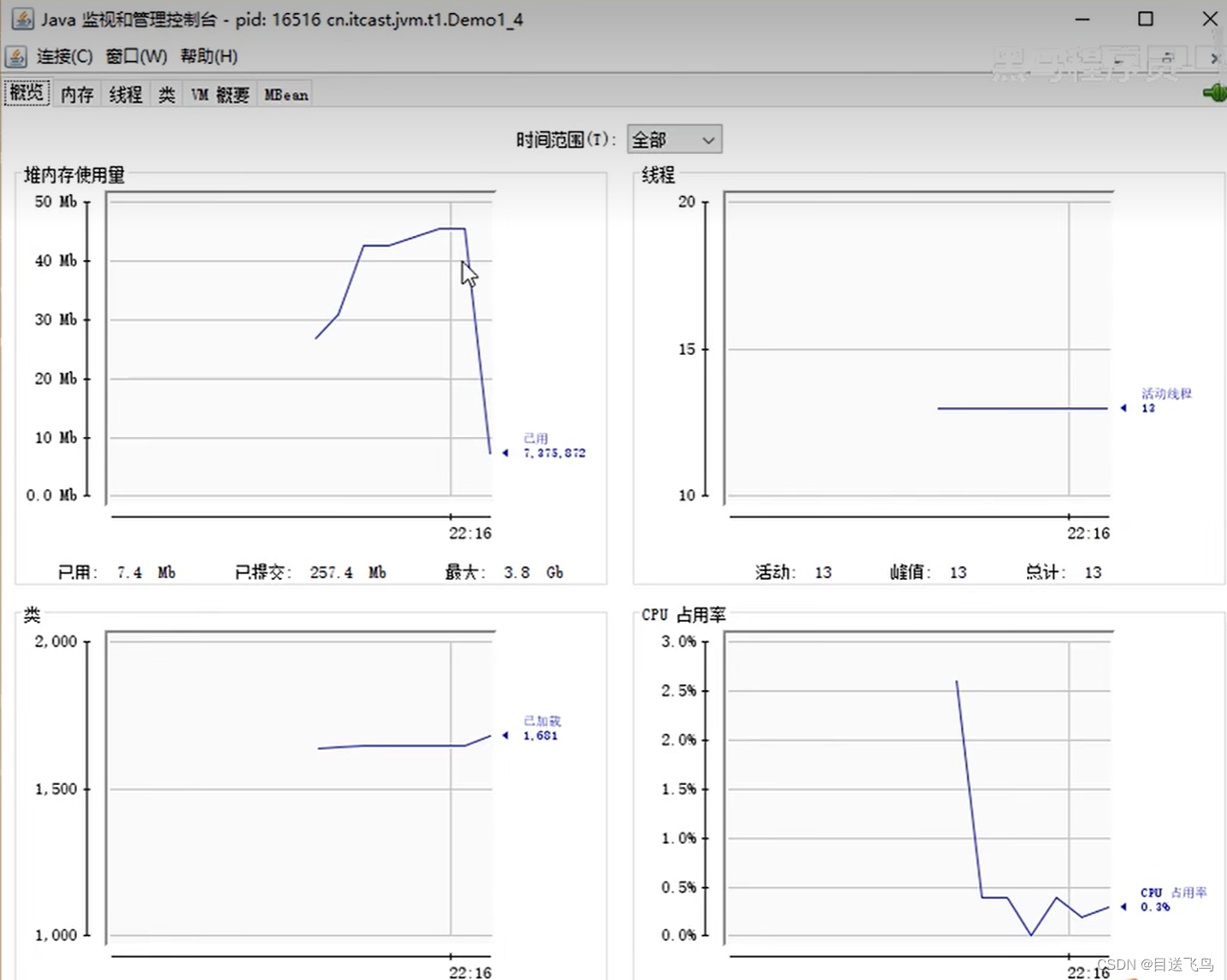This screenshot has height=980, width=1227.
Task: Expand the 全部 time range combo box arrow
Action: (x=707, y=139)
